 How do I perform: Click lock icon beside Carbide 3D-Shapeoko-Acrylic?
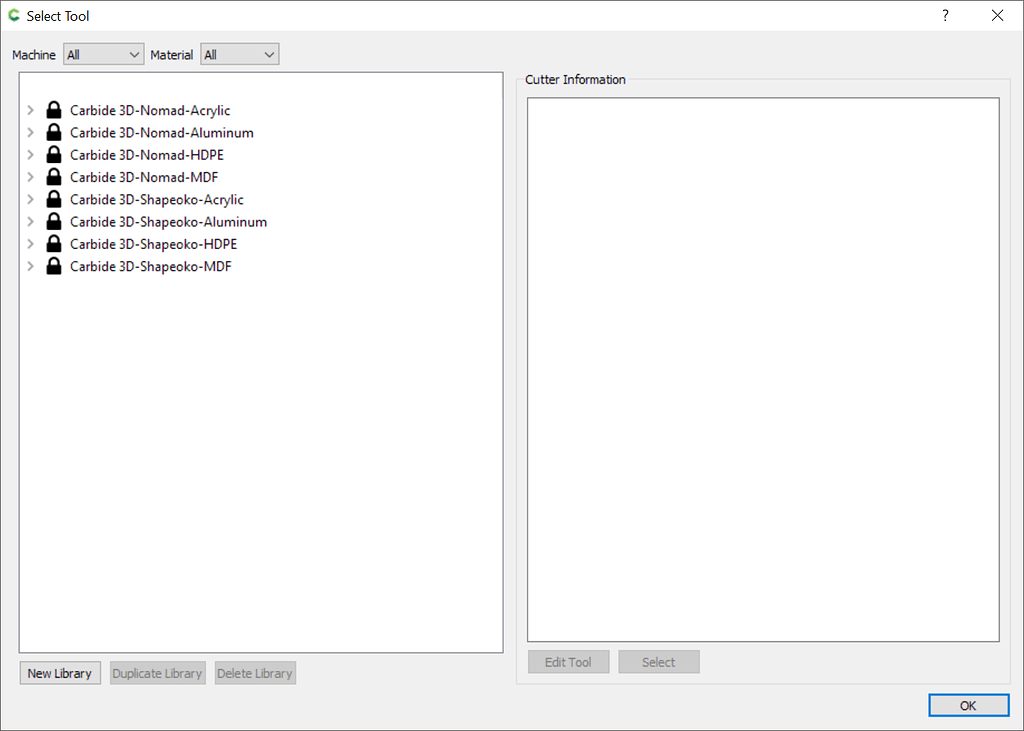[54, 199]
